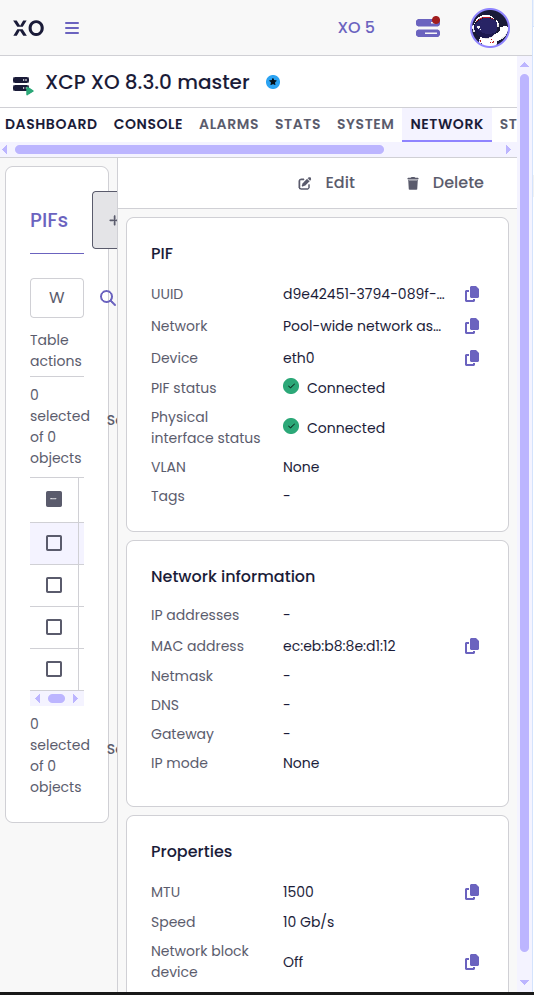Switch to the STATS tab
This screenshot has width=534, height=995.
(x=297, y=124)
